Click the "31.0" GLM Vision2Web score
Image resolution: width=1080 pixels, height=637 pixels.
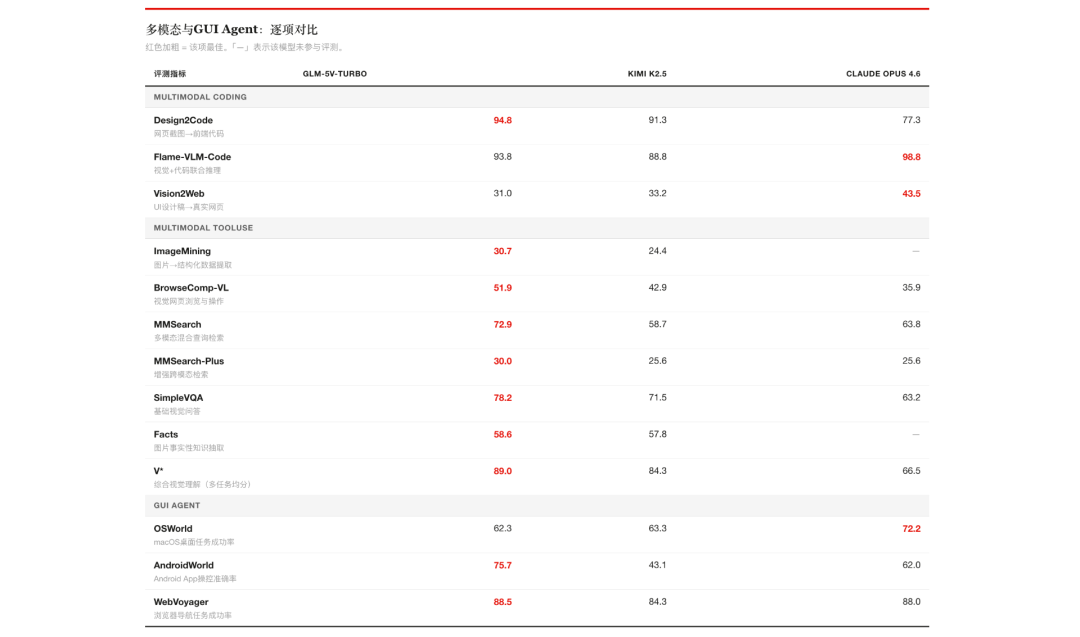click(503, 193)
